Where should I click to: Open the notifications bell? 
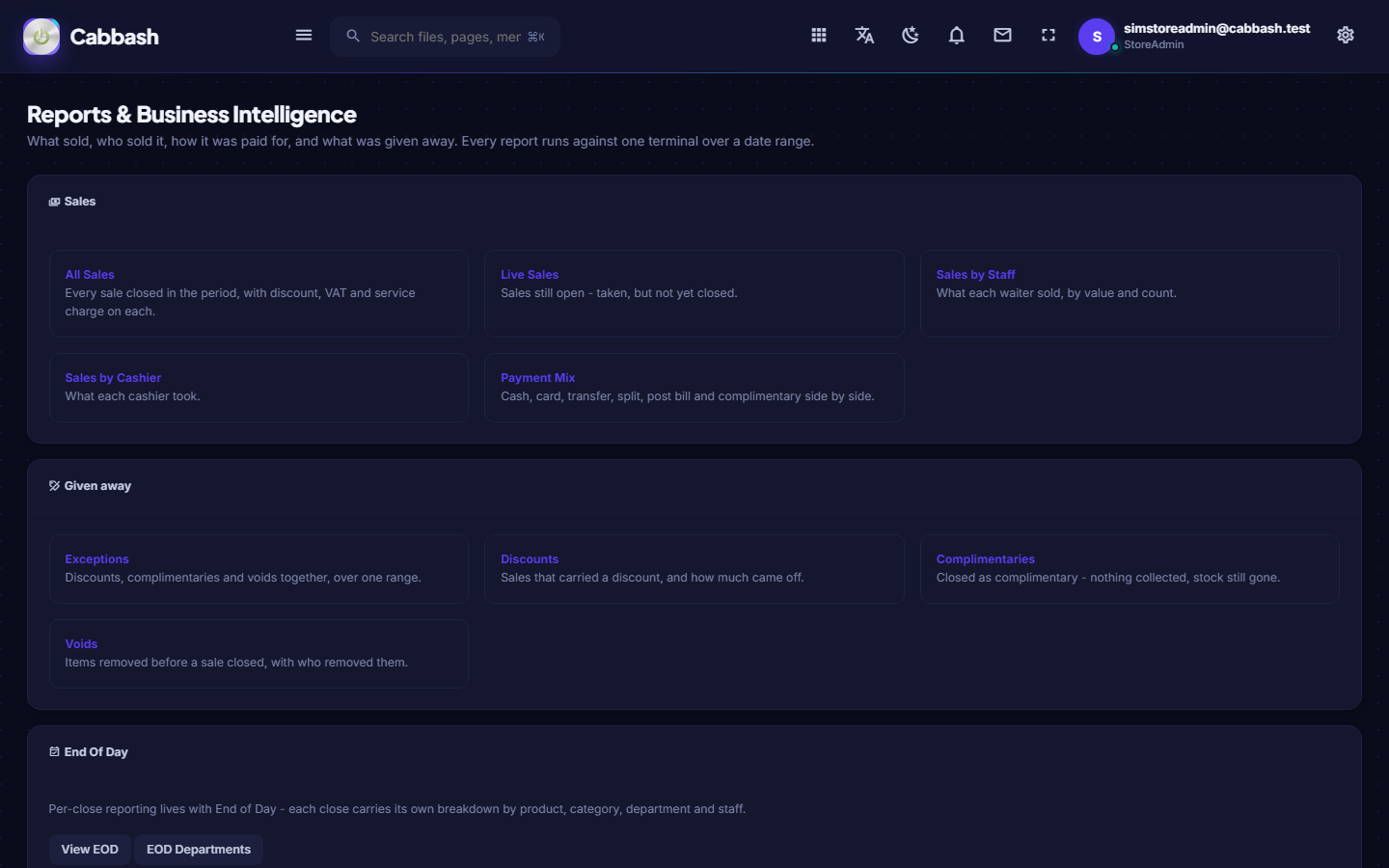click(x=957, y=36)
